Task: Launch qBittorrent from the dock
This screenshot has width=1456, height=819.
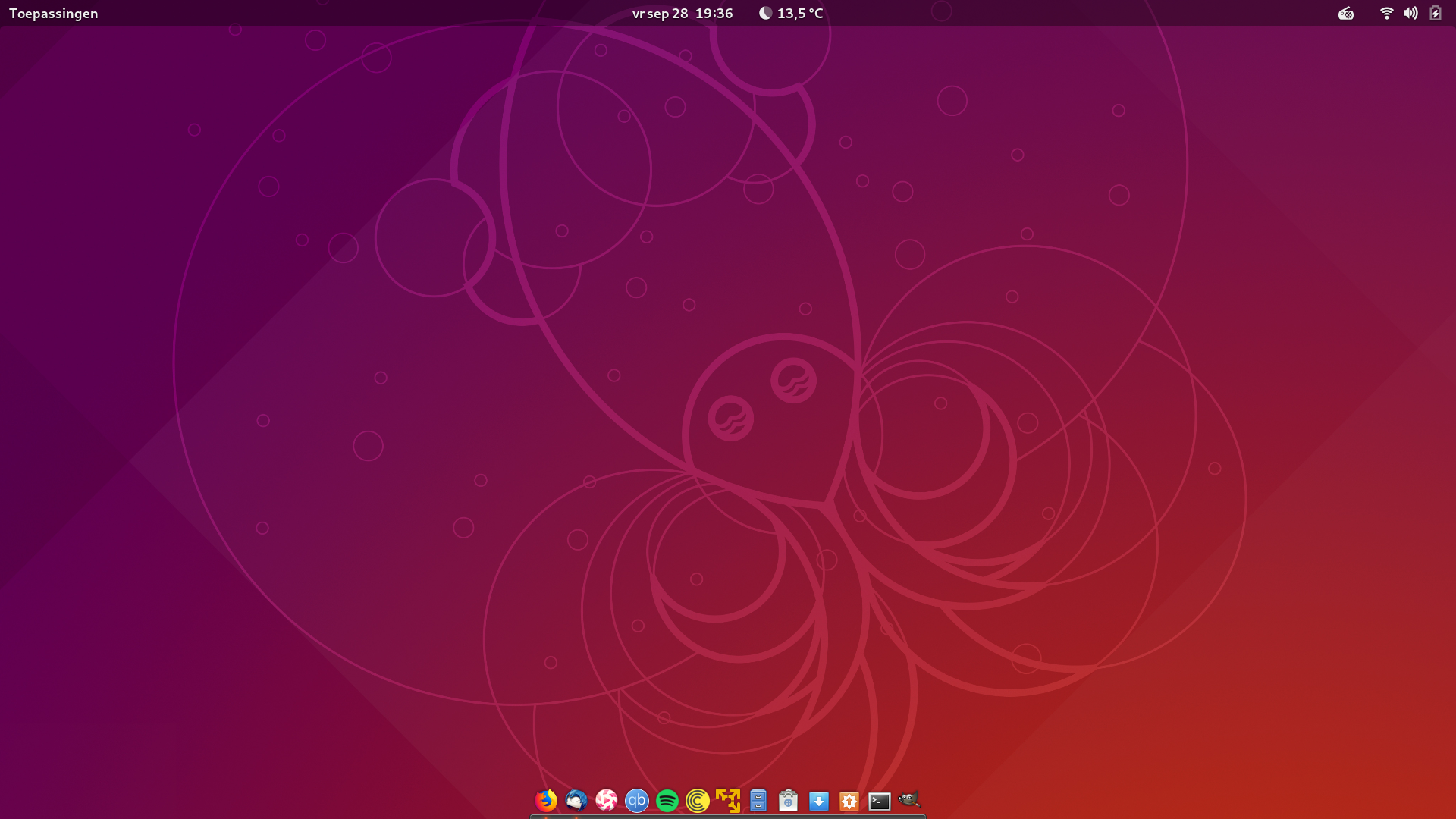Action: point(637,800)
